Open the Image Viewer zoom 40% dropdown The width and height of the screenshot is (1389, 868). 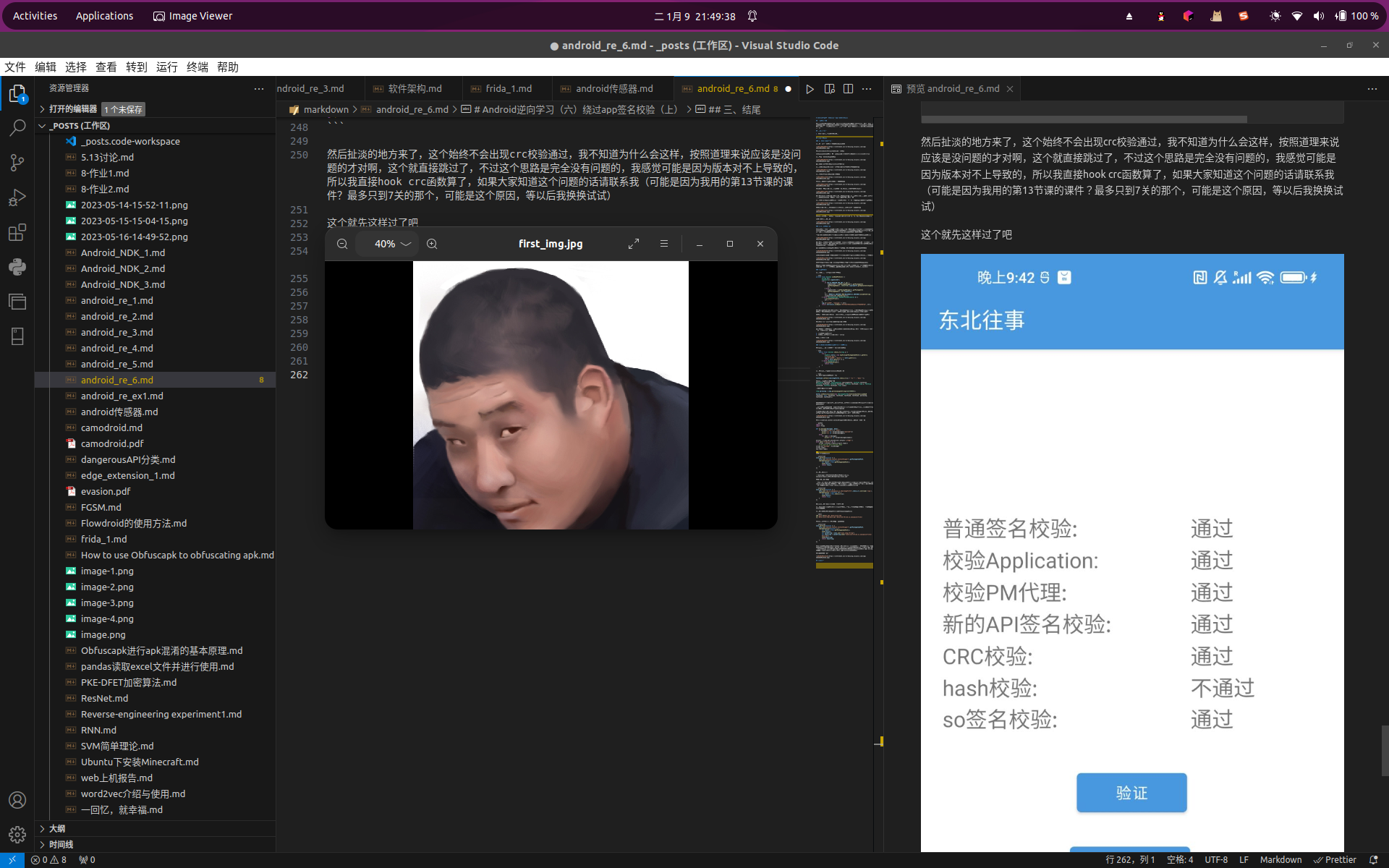392,244
